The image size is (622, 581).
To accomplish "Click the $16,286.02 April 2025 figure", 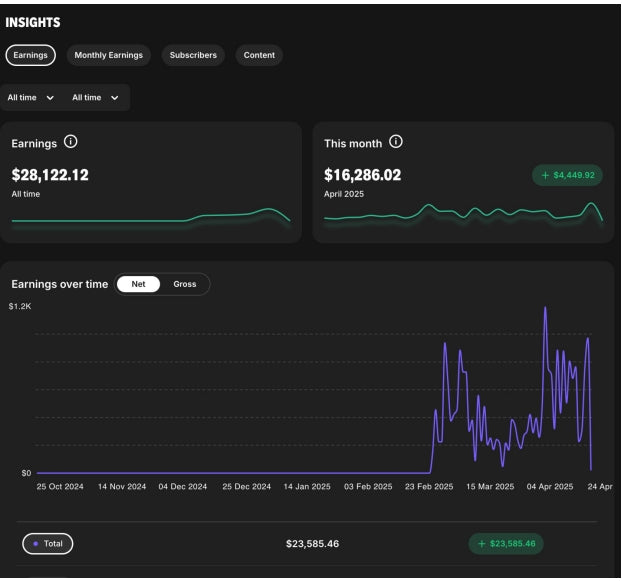I will 363,175.
